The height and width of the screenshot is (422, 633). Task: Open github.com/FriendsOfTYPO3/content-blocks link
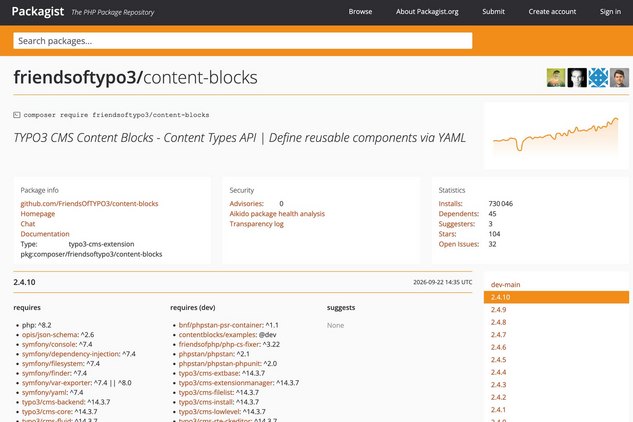(x=89, y=204)
